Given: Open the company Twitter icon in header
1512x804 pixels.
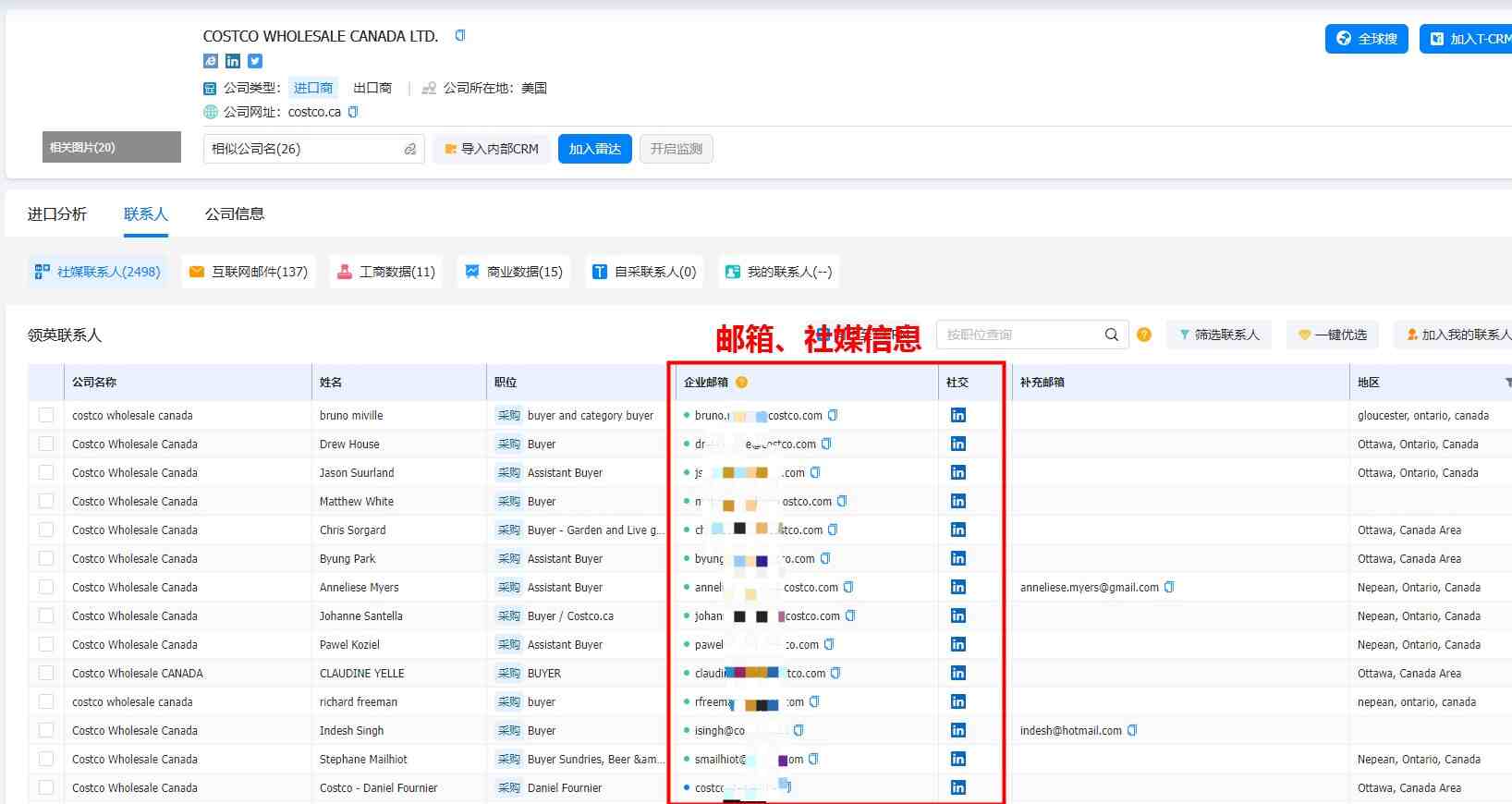Looking at the screenshot, I should click(x=255, y=61).
